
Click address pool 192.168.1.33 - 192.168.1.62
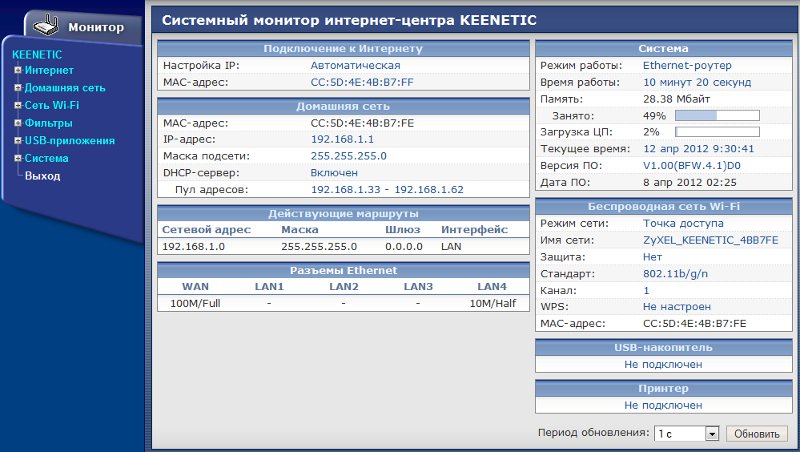(387, 190)
